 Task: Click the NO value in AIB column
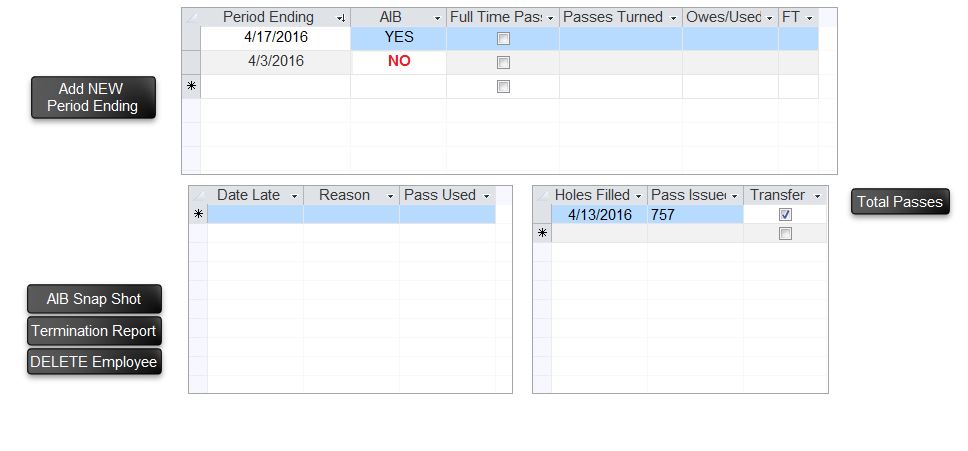[399, 62]
